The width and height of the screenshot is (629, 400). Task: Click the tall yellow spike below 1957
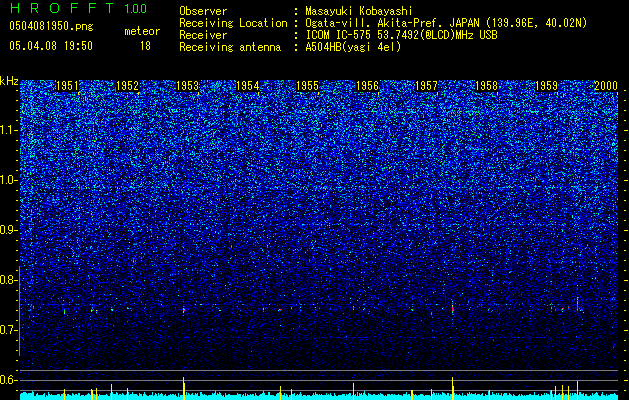point(452,388)
